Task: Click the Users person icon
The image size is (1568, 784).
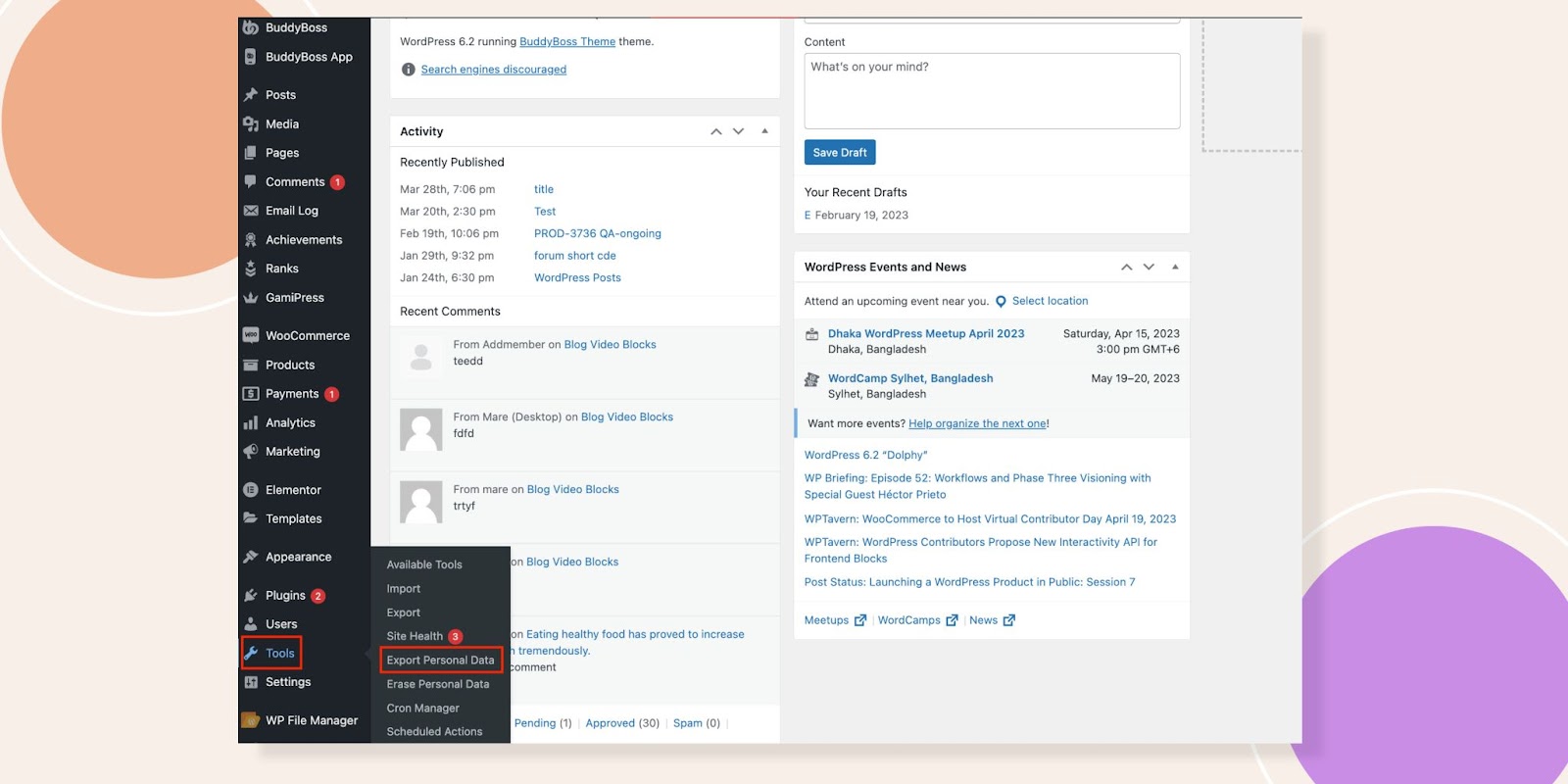Action: pos(251,624)
